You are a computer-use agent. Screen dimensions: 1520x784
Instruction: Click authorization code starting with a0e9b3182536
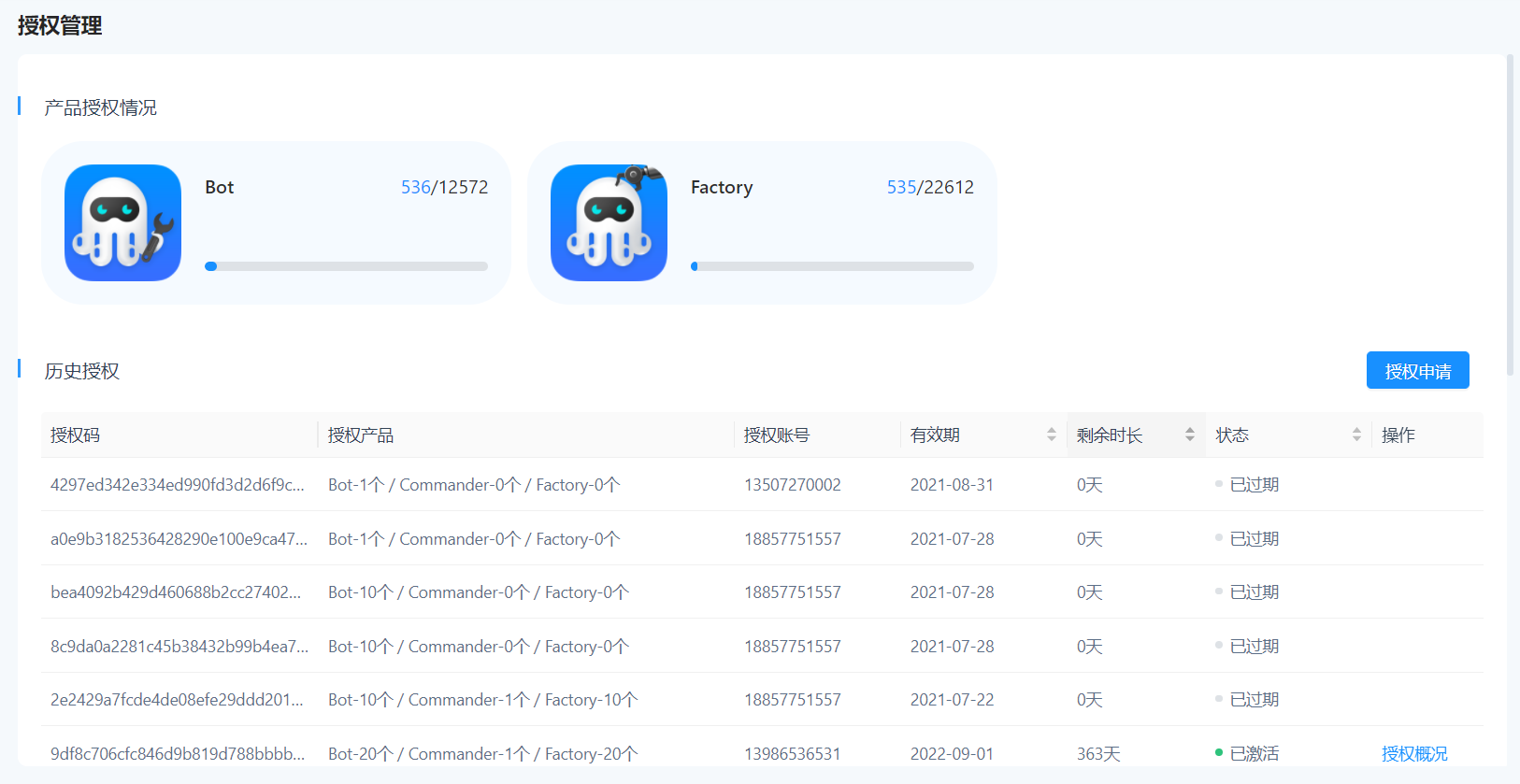pos(179,539)
